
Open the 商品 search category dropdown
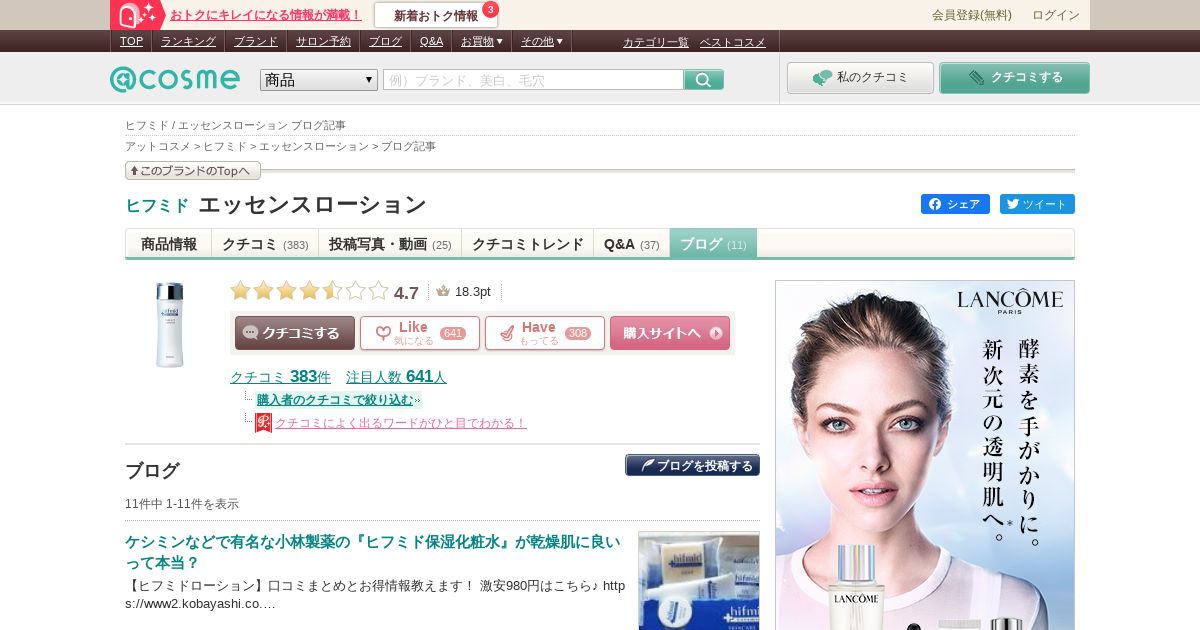pyautogui.click(x=319, y=80)
